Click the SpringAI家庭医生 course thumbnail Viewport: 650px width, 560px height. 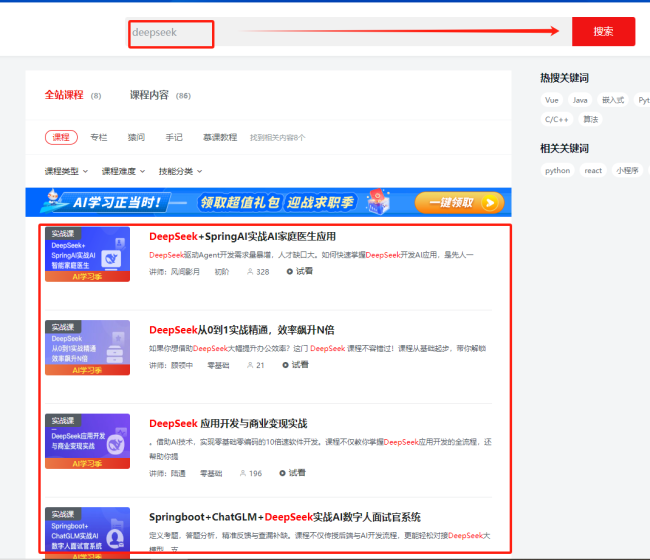pyautogui.click(x=87, y=255)
